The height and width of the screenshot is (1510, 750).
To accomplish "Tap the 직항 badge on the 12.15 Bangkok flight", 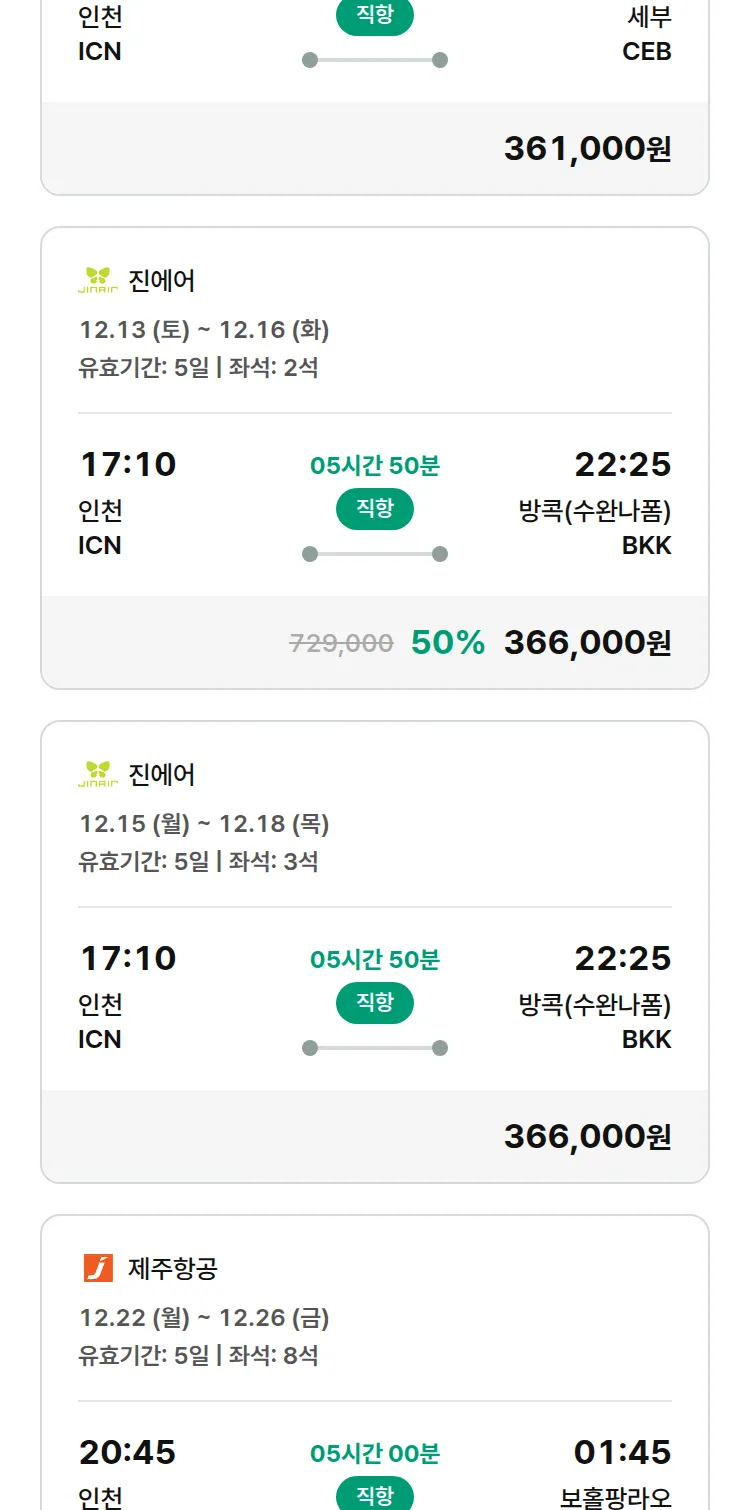I will tap(375, 1004).
